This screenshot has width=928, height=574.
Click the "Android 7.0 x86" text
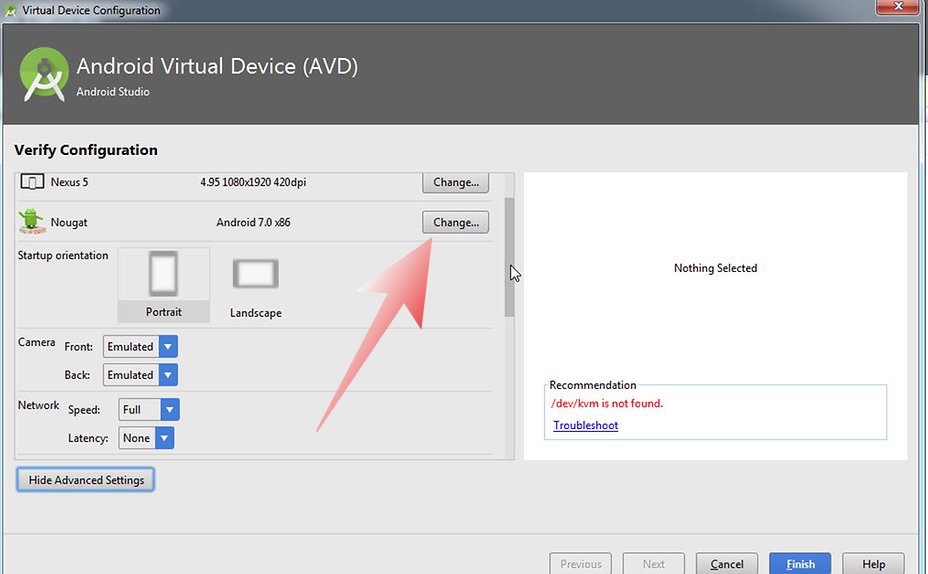[x=253, y=222]
